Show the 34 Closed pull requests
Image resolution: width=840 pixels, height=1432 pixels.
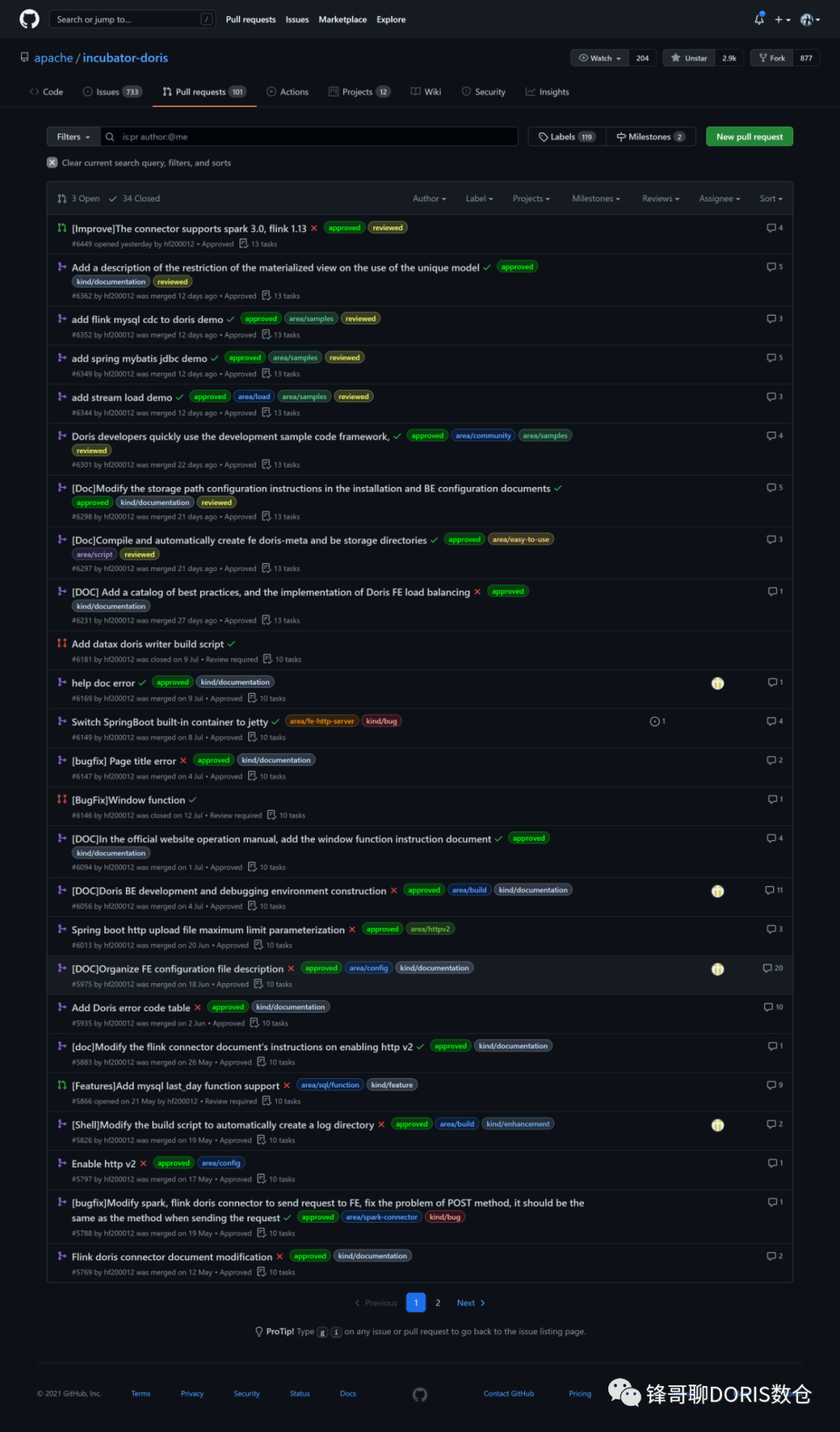point(135,198)
